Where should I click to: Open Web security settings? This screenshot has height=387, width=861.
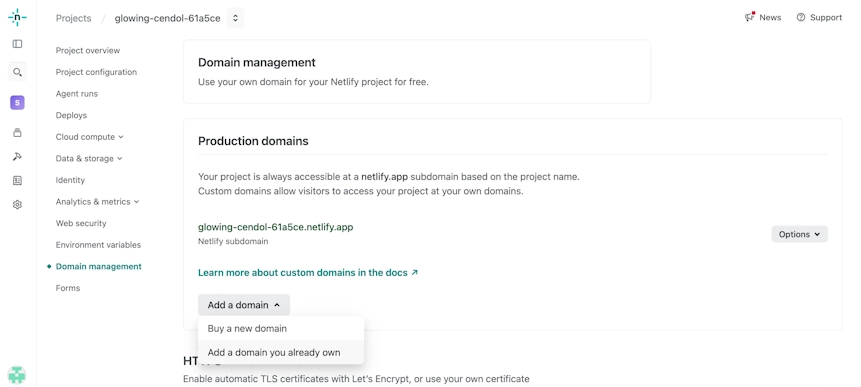[81, 223]
